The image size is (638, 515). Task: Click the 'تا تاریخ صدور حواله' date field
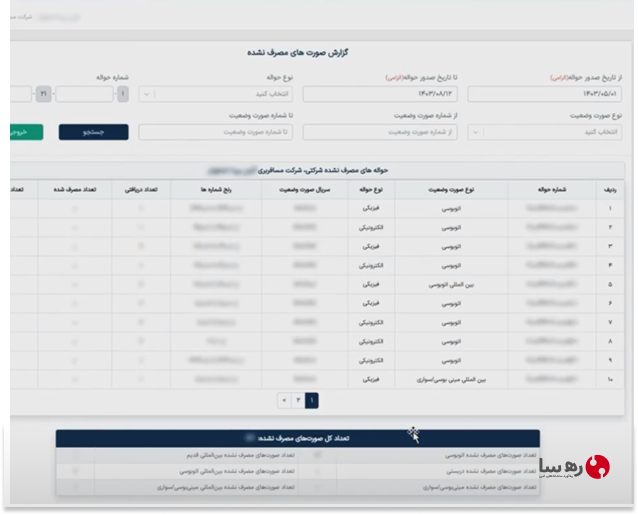380,94
